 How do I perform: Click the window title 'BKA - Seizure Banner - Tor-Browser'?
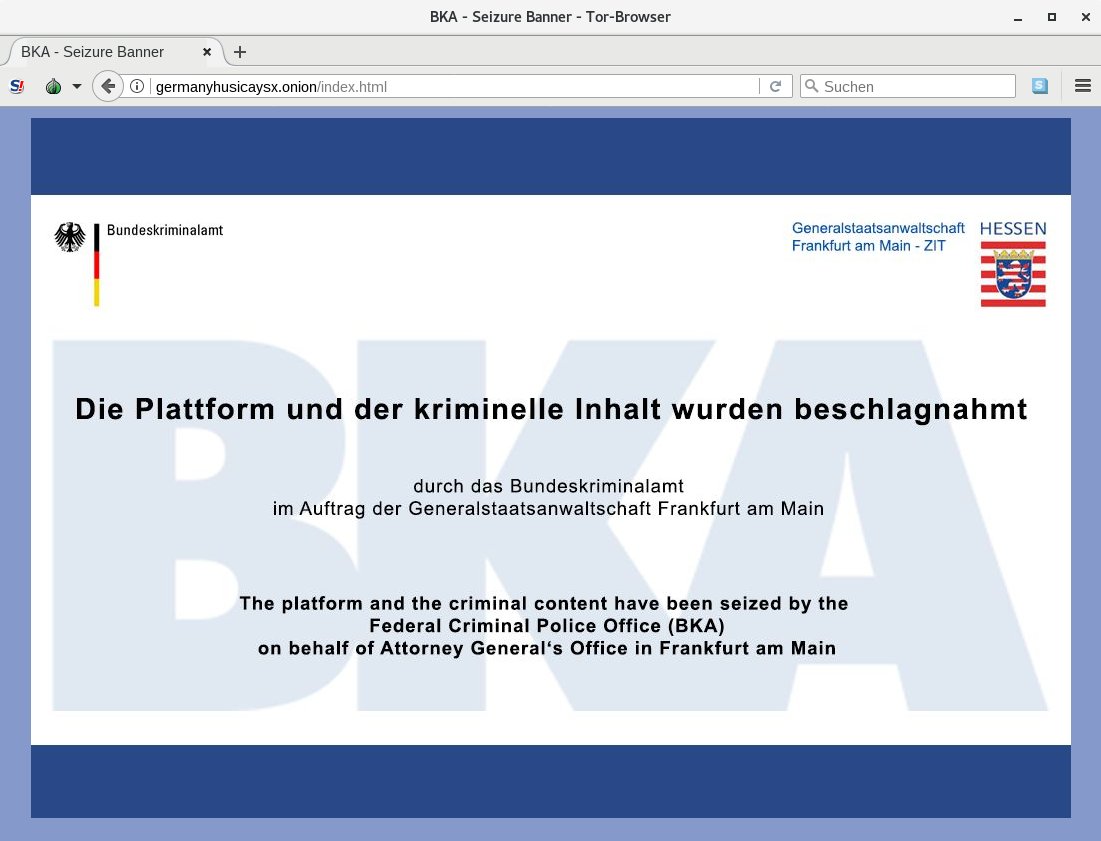pyautogui.click(x=550, y=17)
